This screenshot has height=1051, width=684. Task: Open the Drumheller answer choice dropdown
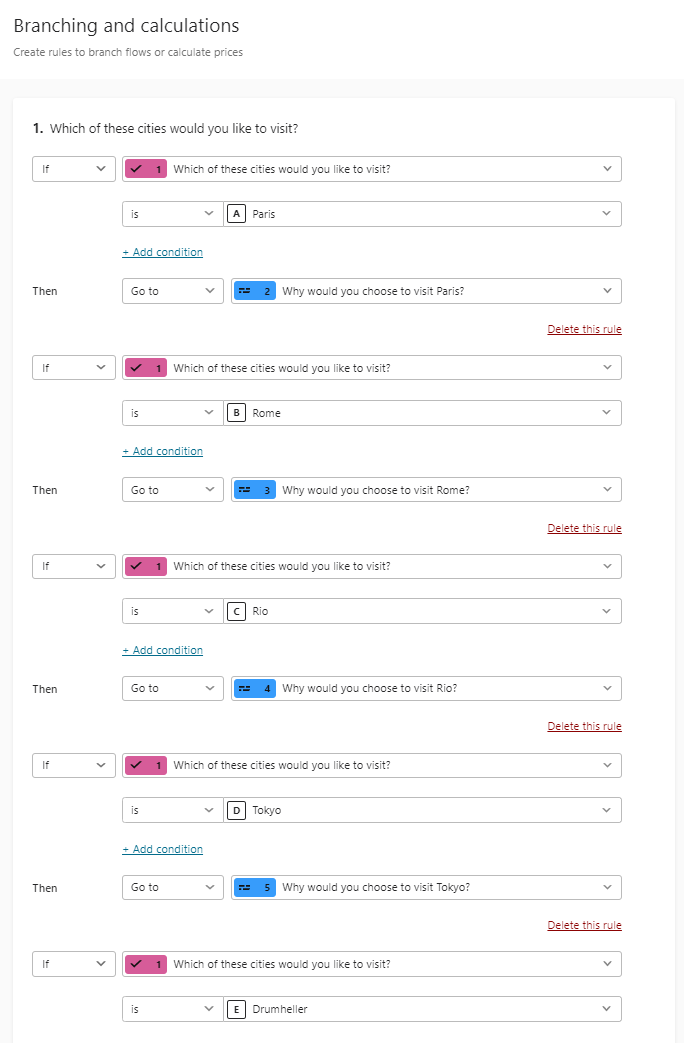pos(422,1009)
